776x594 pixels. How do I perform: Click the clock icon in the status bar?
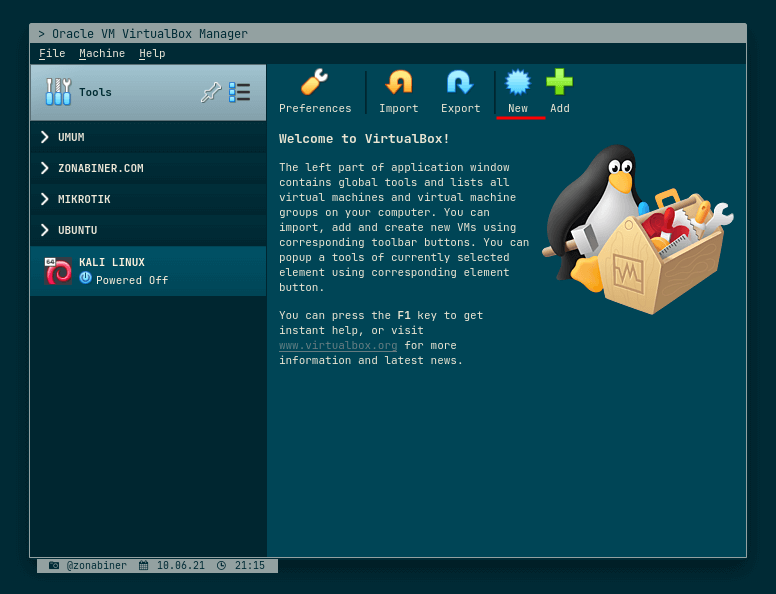[x=221, y=565]
